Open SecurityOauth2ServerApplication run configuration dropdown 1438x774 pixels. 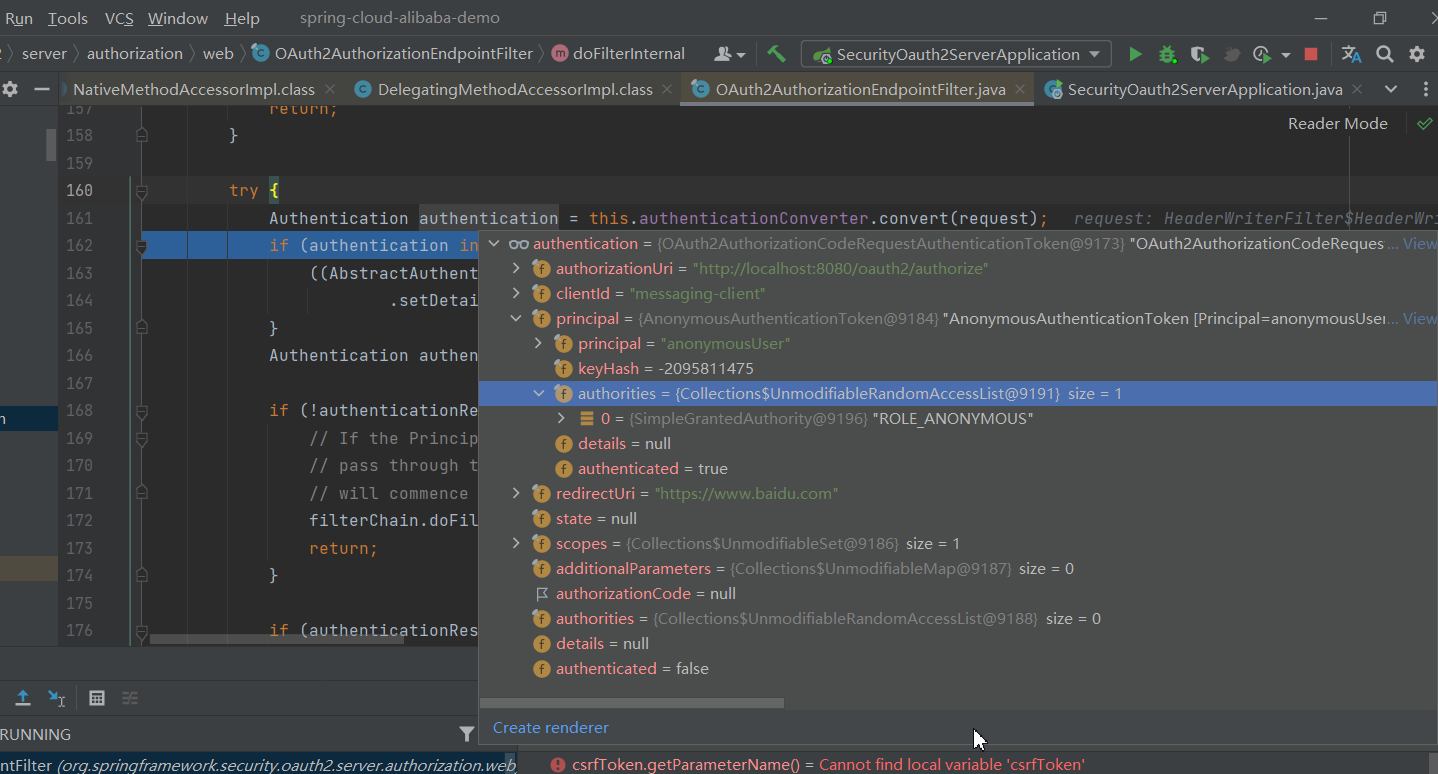pyautogui.click(x=957, y=54)
